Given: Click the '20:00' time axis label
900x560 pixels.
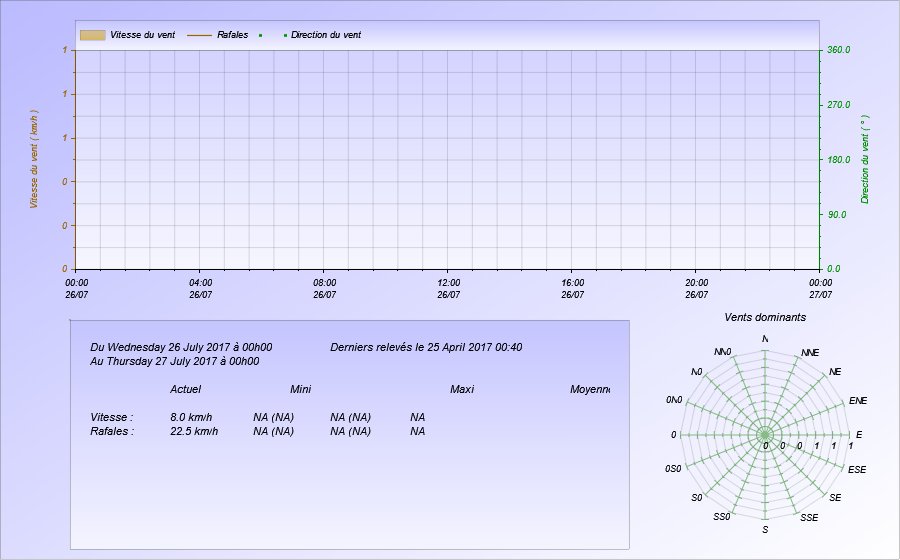Looking at the screenshot, I should 696,283.
